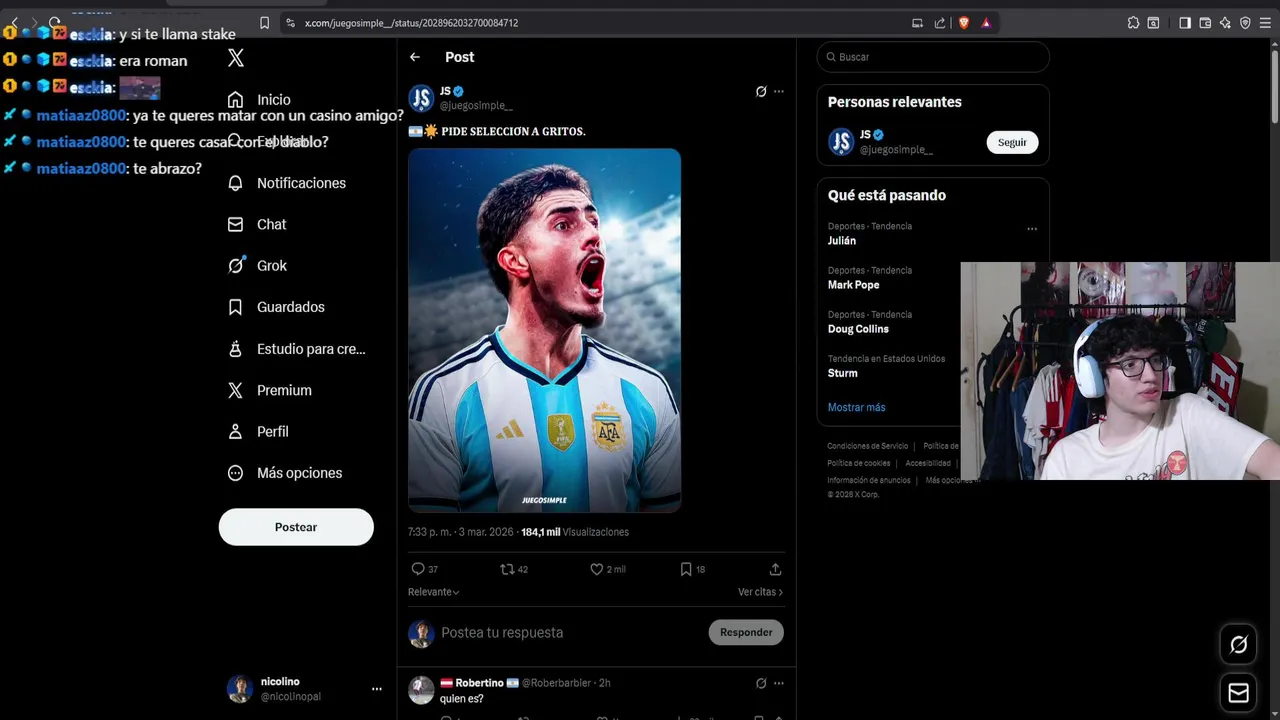The width and height of the screenshot is (1280, 720).
Task: Open the Sturm trend
Action: tap(843, 373)
